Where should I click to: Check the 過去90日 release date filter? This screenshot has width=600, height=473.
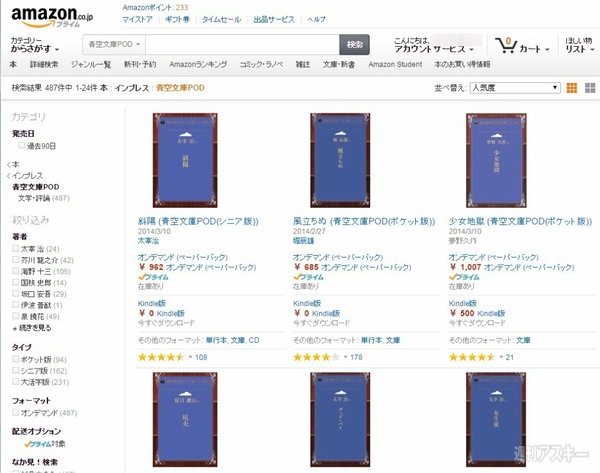click(21, 145)
